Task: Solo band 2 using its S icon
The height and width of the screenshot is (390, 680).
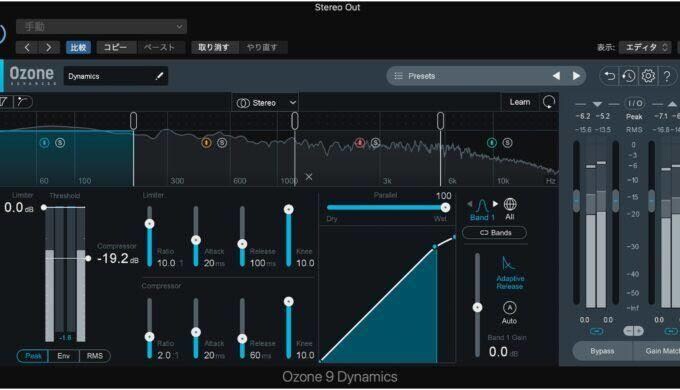Action: tap(222, 143)
